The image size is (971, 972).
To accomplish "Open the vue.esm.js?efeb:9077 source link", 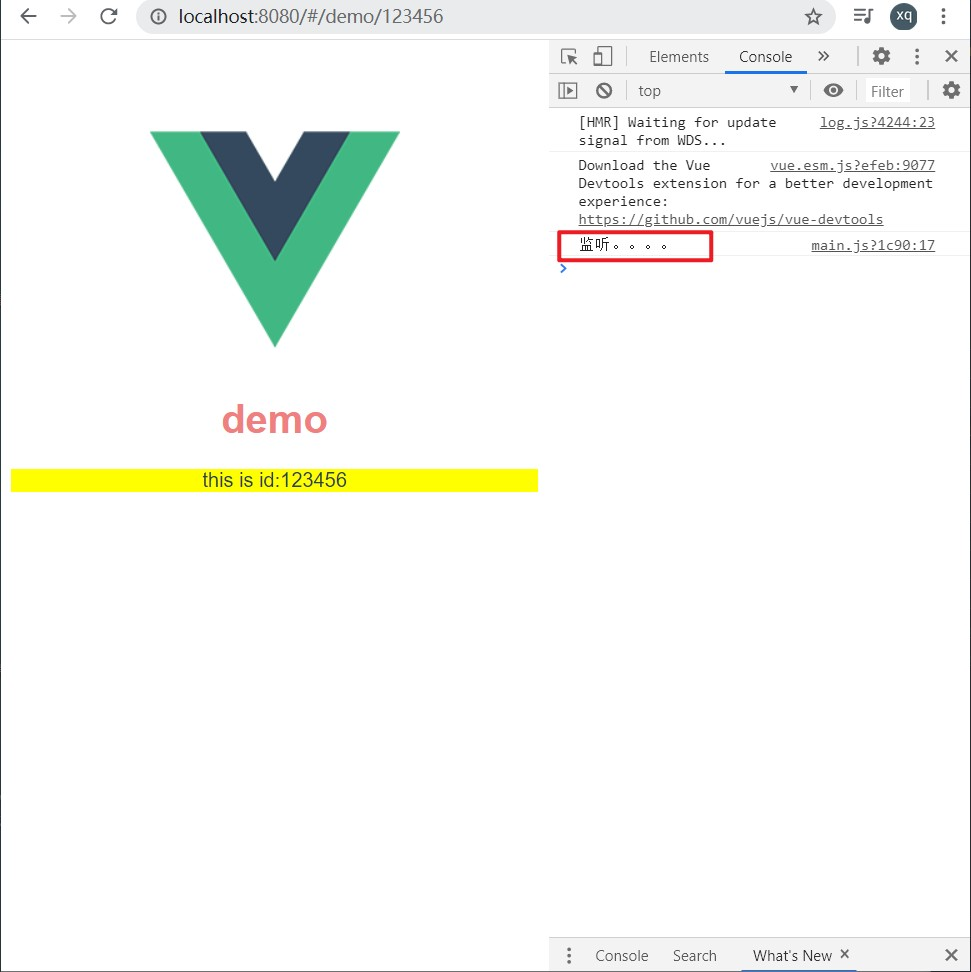I will [852, 165].
